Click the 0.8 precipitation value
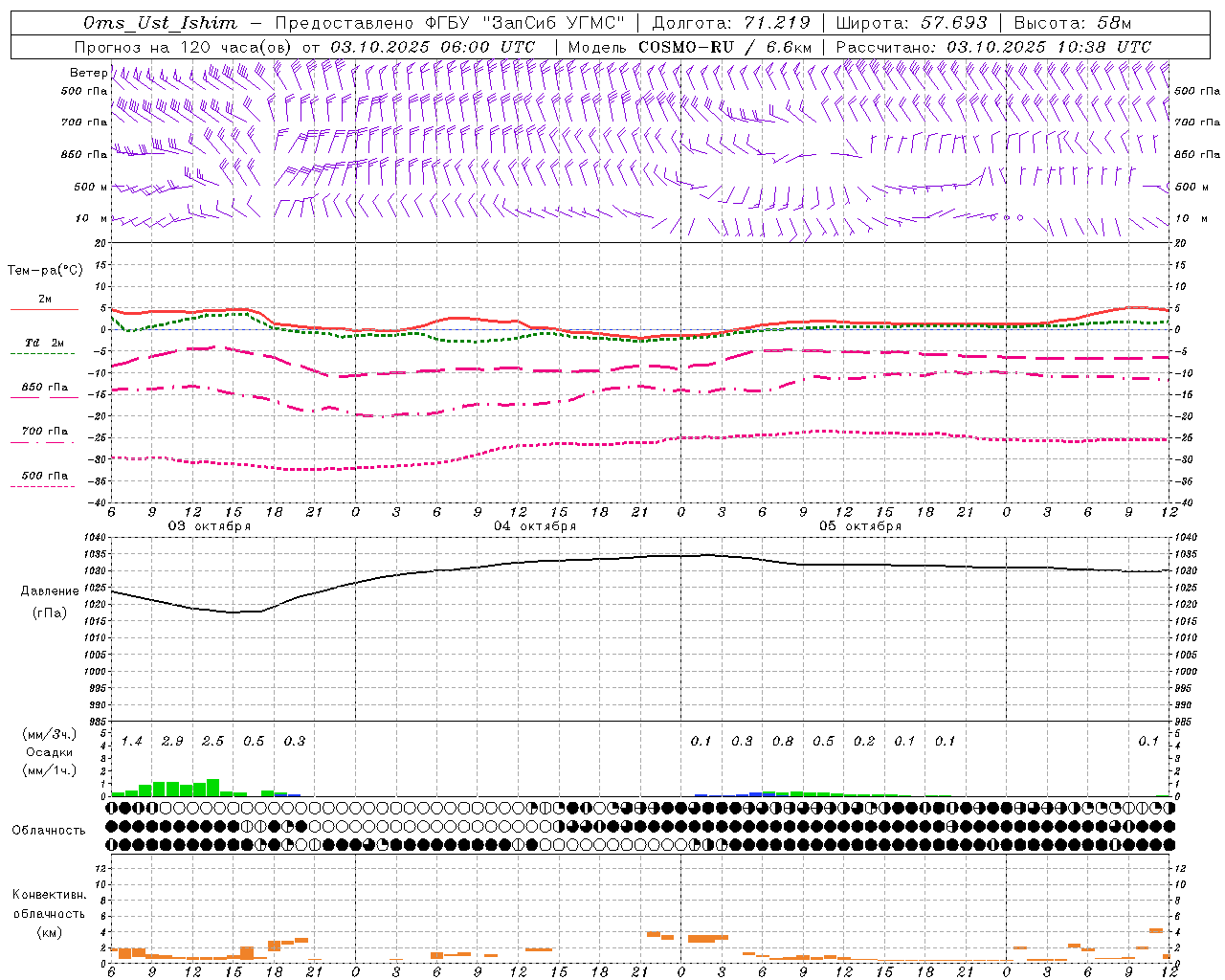The height and width of the screenshot is (980, 1225). 783,742
